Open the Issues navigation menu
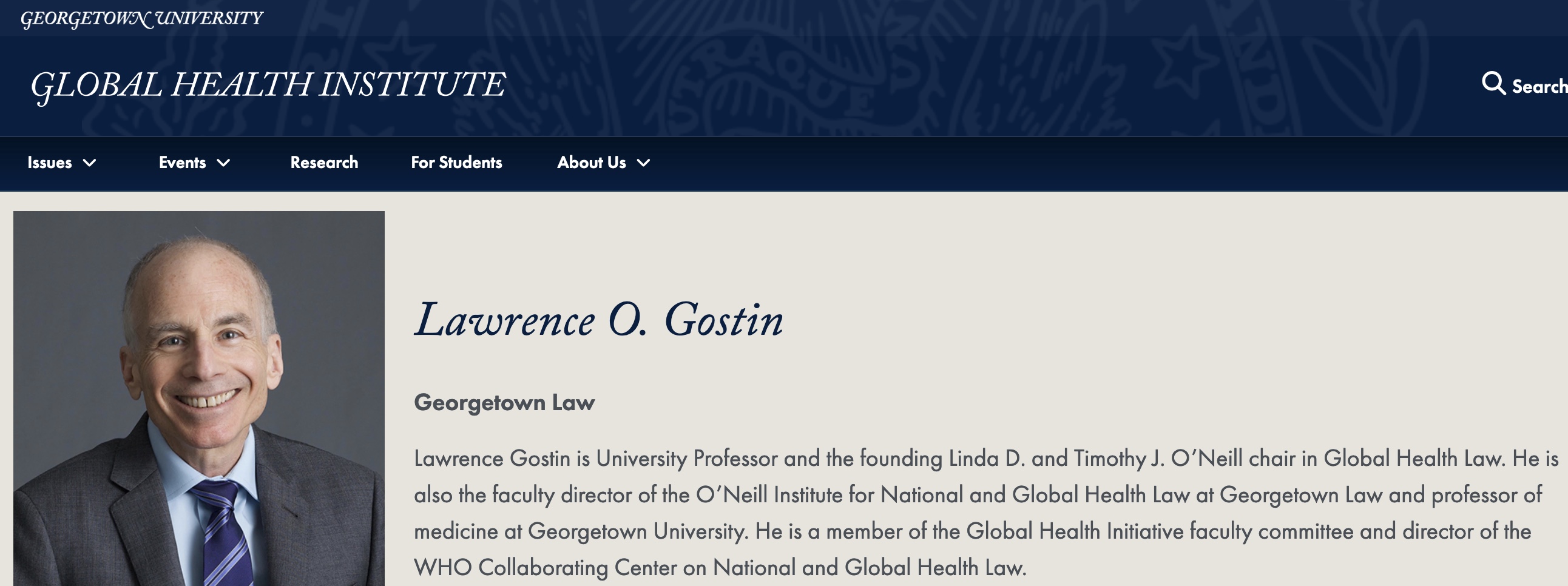Viewport: 1568px width, 586px height. pyautogui.click(x=49, y=163)
